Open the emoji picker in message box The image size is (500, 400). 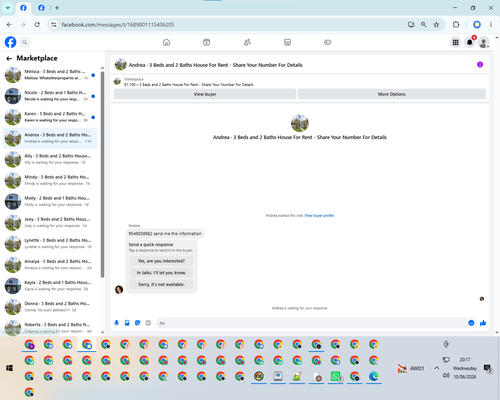click(x=471, y=323)
